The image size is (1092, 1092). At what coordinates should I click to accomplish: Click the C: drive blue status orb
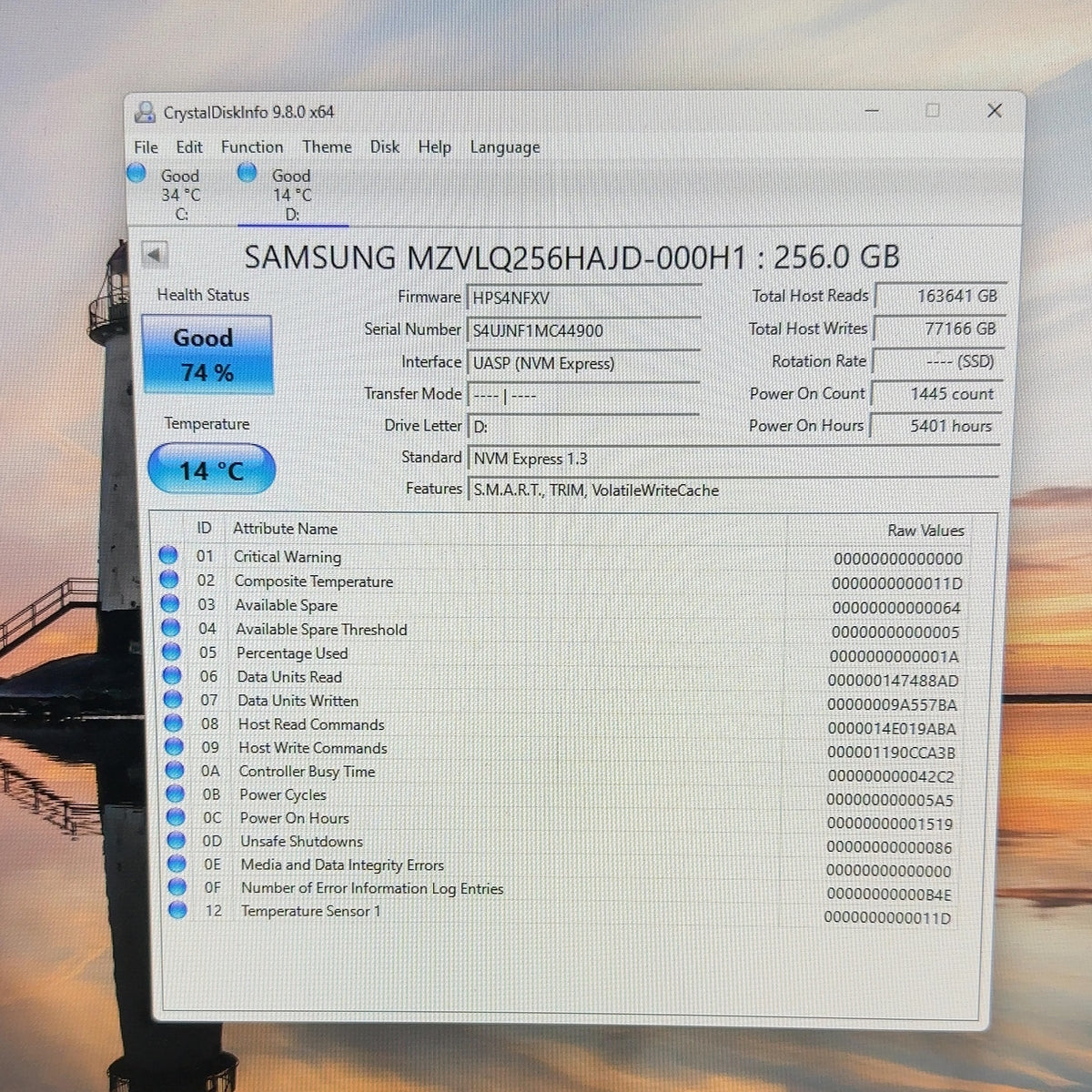(x=137, y=172)
